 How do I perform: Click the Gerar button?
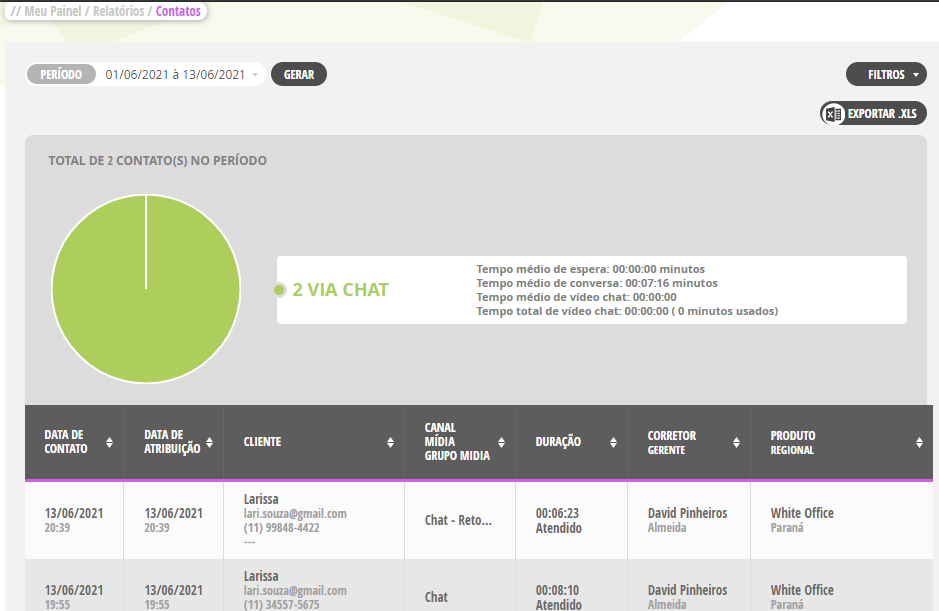299,74
